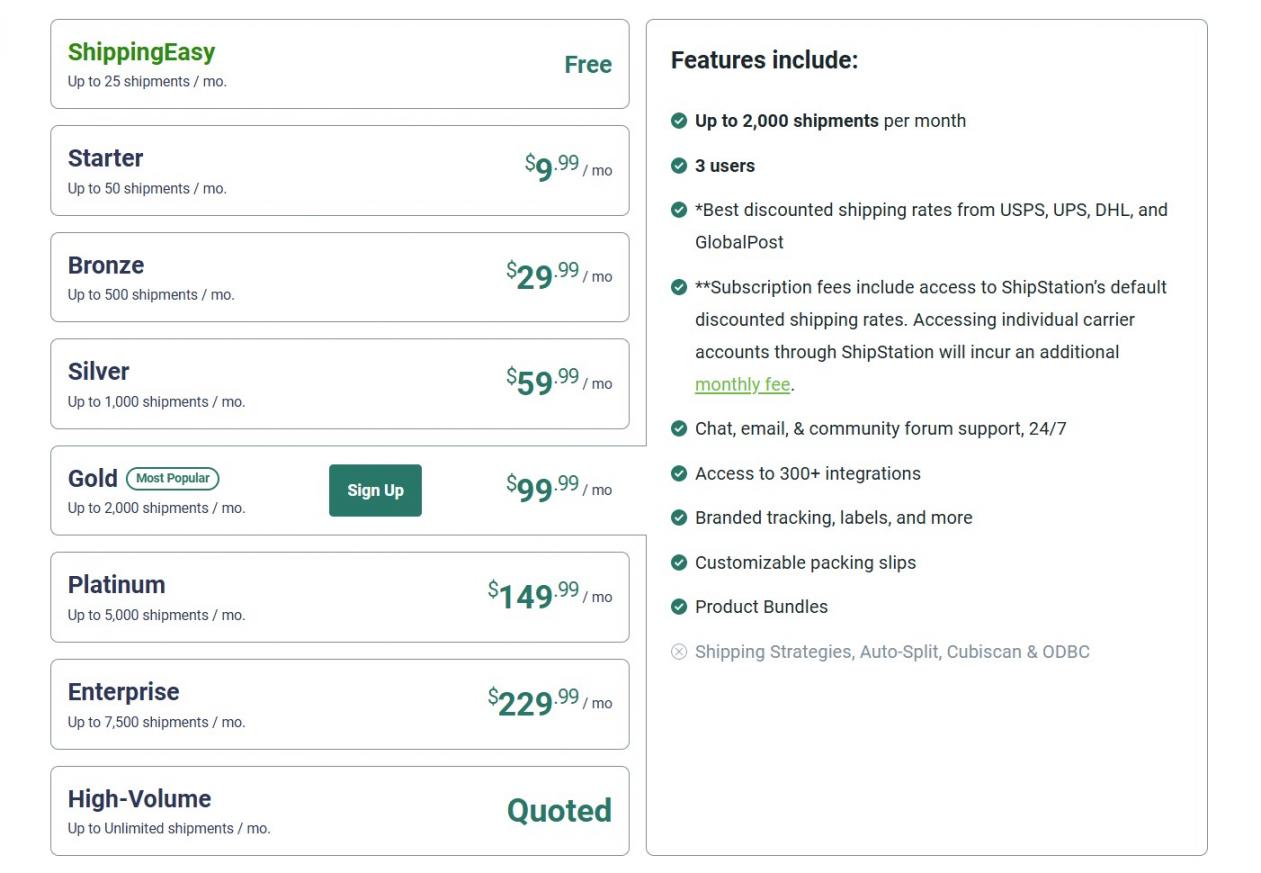The image size is (1261, 873).
Task: Click checkmark beside Access to 300+ integrations
Action: (x=679, y=473)
